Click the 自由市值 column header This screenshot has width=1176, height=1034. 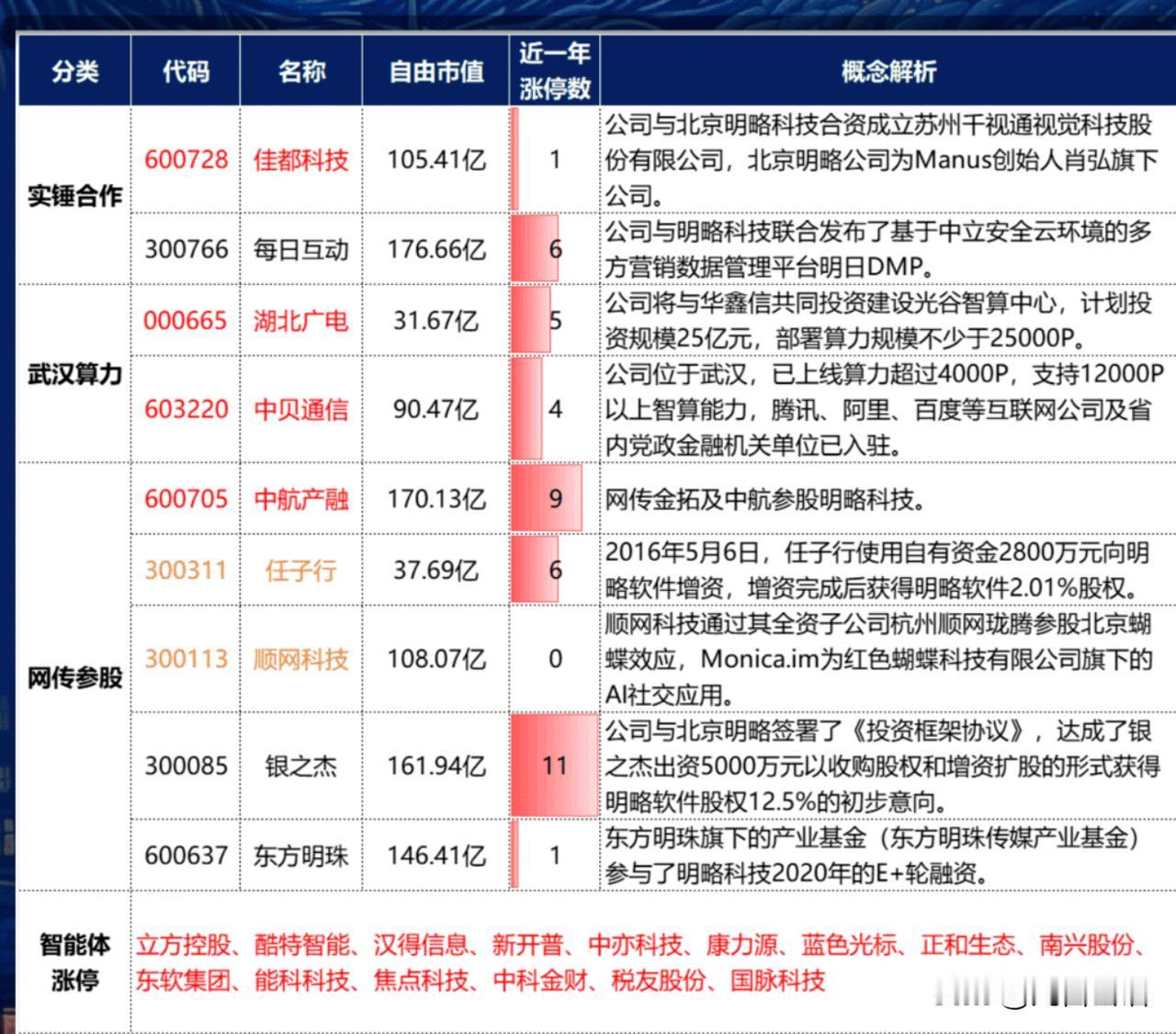(436, 72)
